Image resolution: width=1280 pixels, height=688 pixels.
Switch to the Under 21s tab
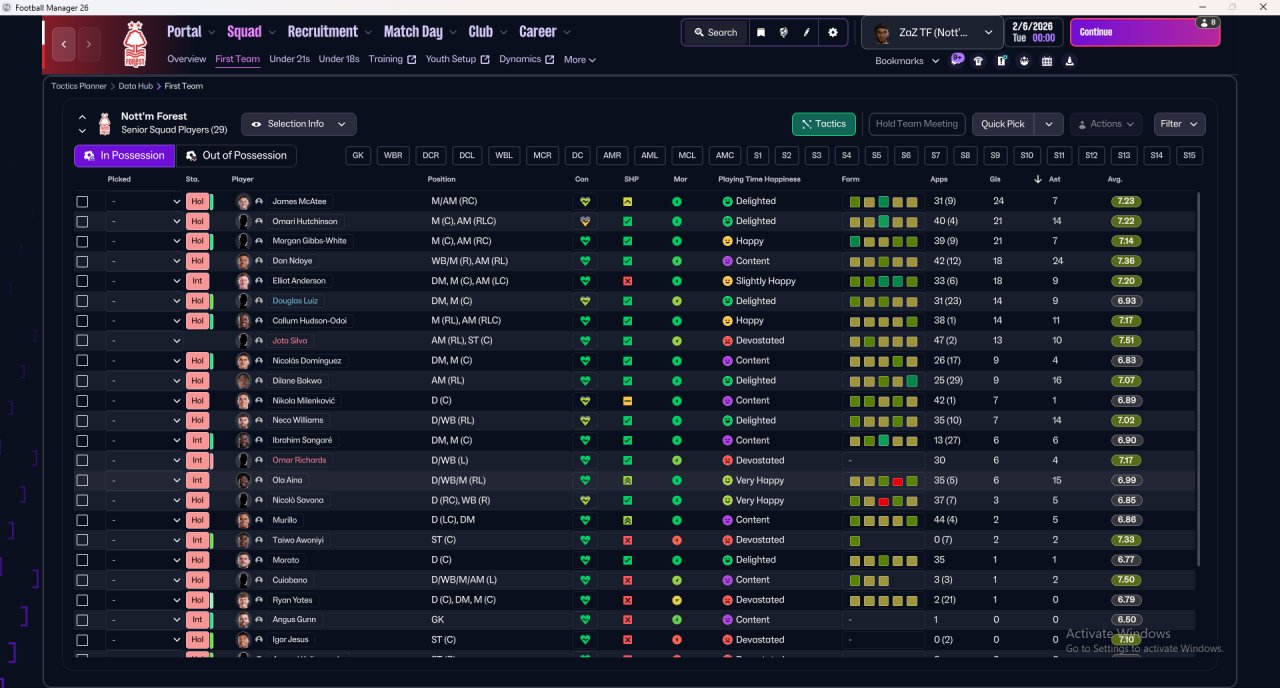pyautogui.click(x=289, y=59)
